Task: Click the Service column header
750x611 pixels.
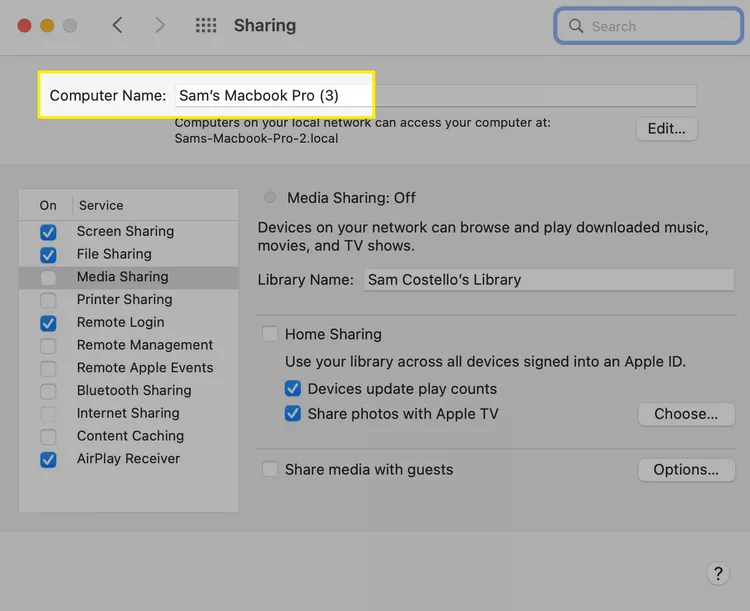Action: 101,206
